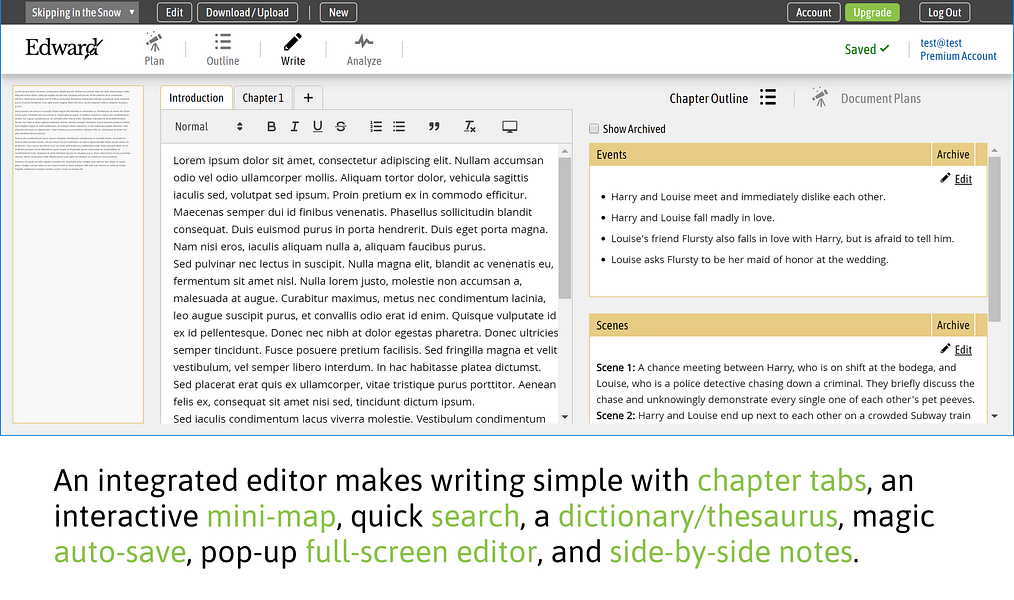Viewport: 1014px width, 600px height.
Task: Insert a blockquote
Action: 434,127
